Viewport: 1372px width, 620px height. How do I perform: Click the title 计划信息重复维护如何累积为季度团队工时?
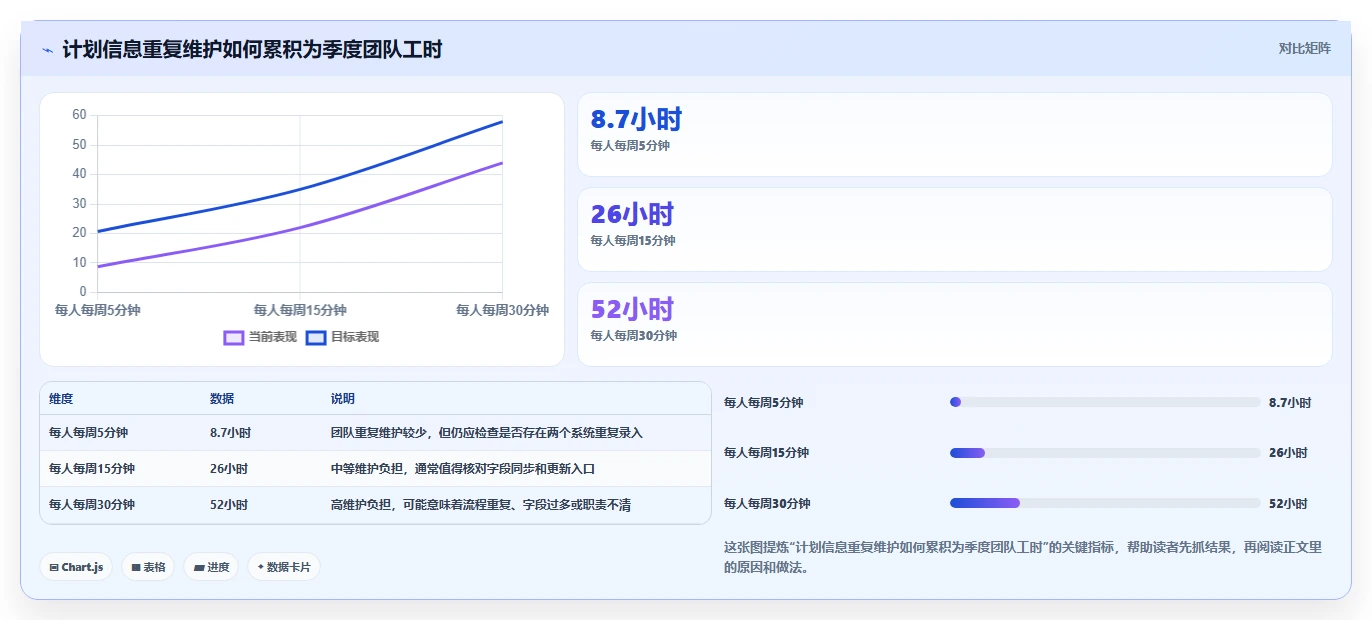point(252,50)
